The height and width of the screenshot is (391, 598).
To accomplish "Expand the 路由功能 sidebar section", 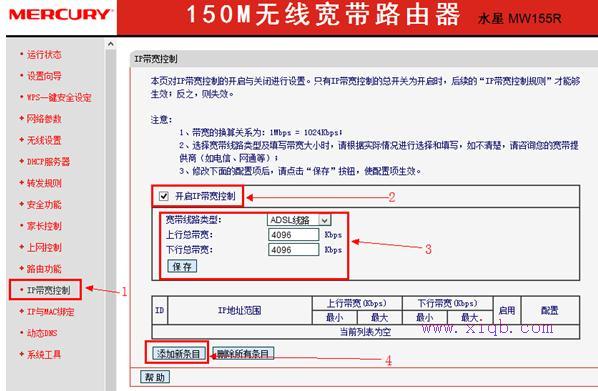I will pos(44,269).
